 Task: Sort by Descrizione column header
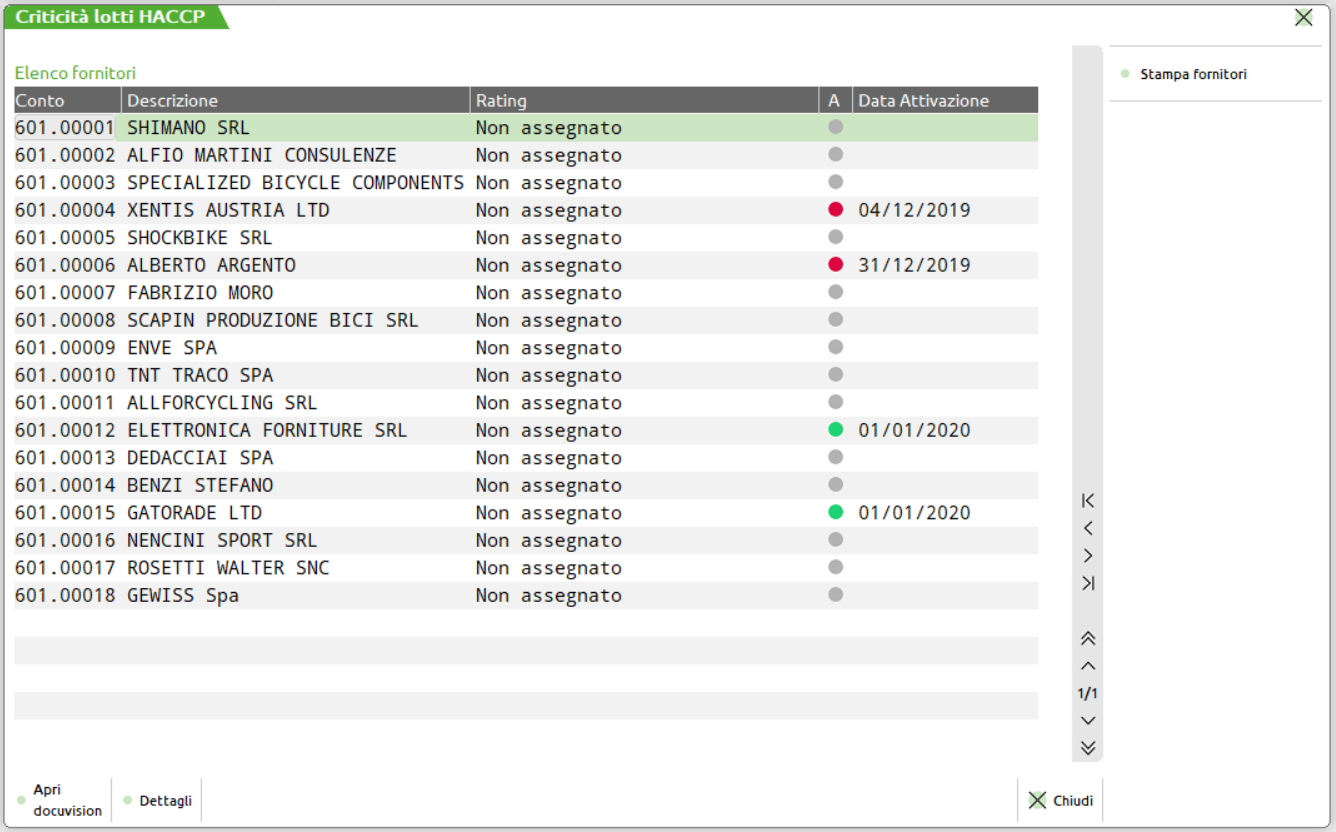point(295,100)
